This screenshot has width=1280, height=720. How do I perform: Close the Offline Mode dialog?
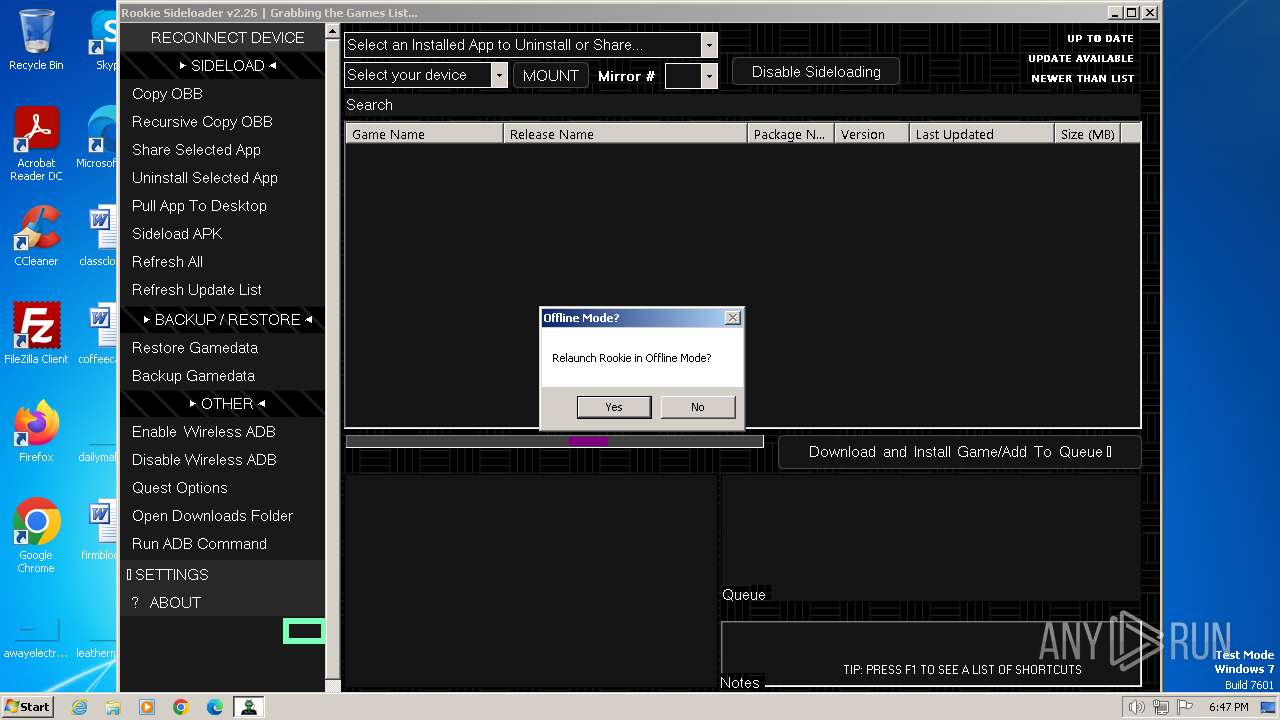[x=732, y=318]
